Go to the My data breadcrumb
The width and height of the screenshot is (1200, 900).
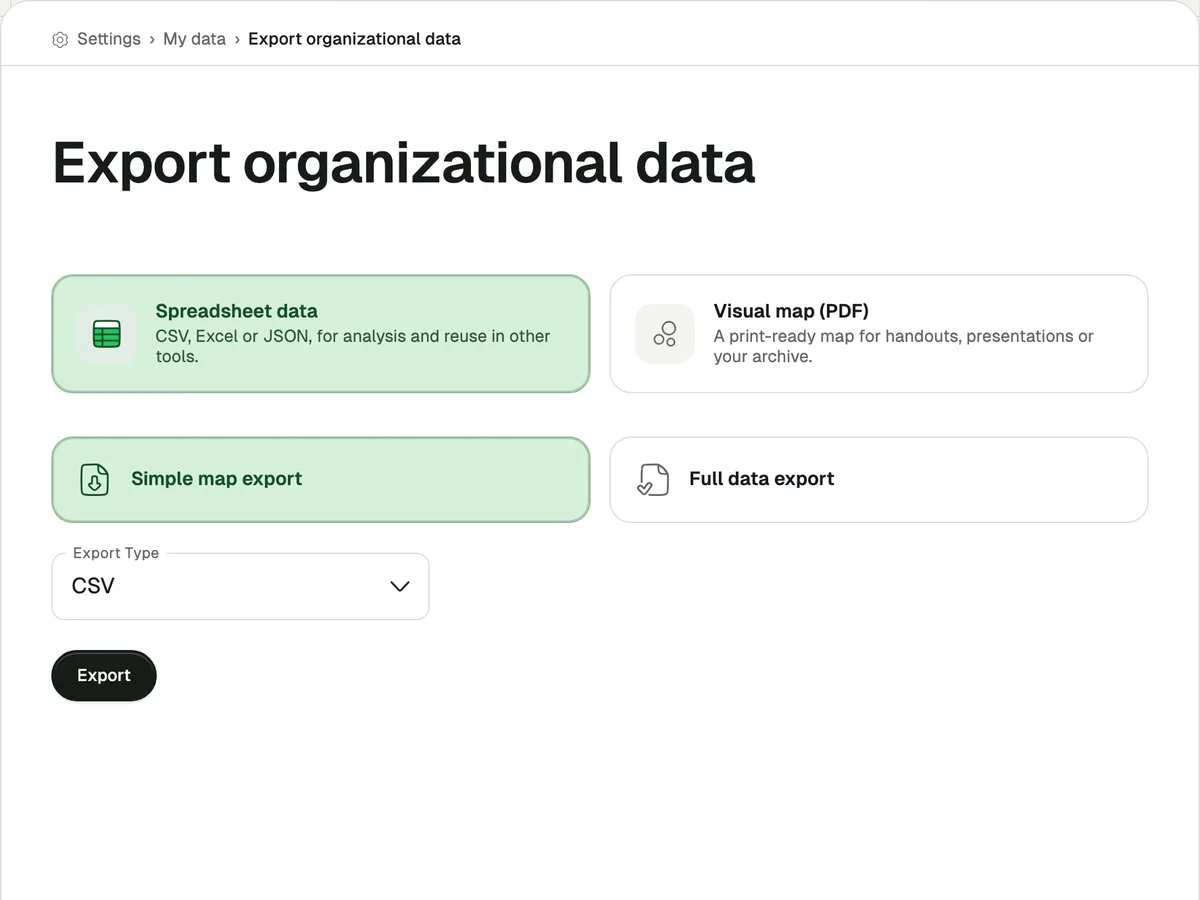pos(195,39)
